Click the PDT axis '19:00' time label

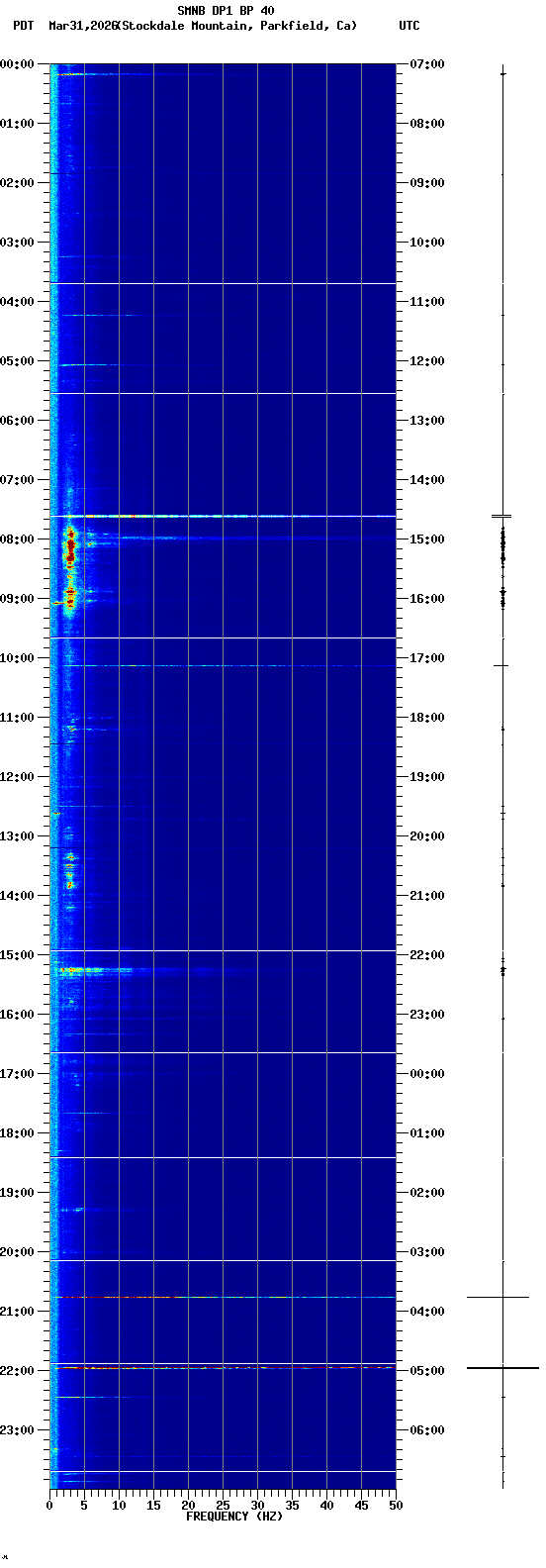pyautogui.click(x=18, y=1193)
